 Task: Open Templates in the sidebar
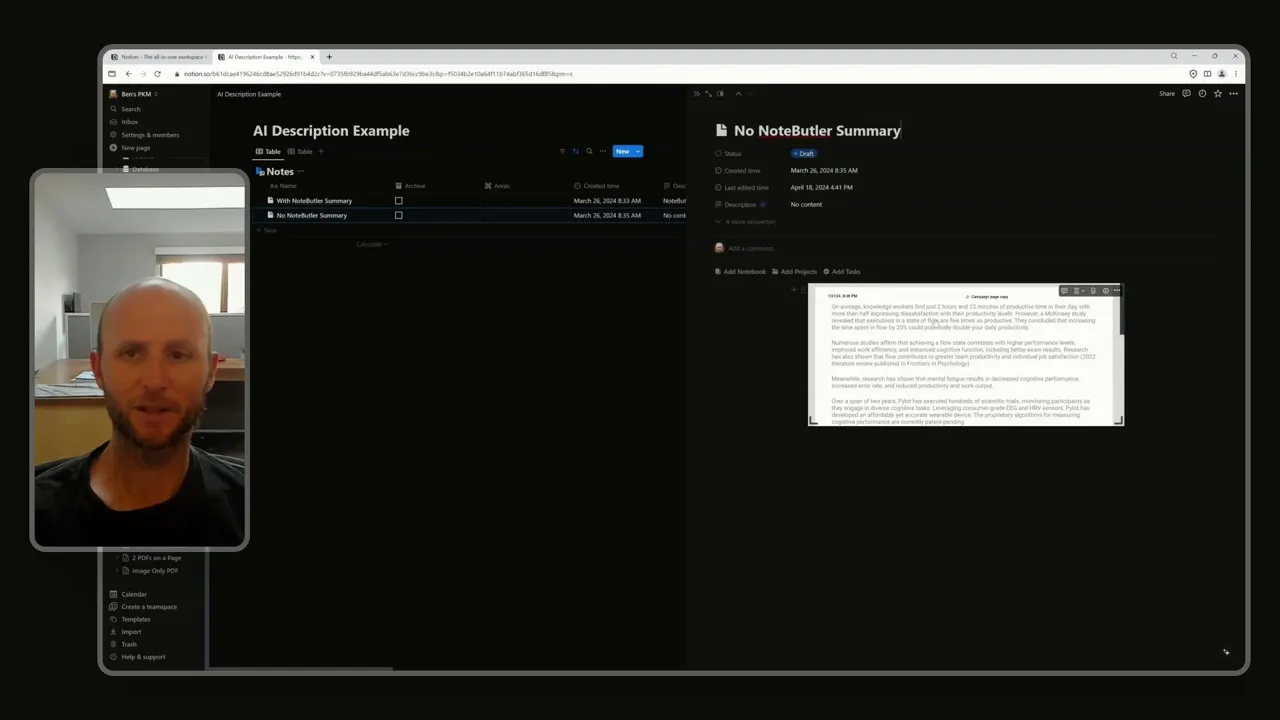click(136, 619)
